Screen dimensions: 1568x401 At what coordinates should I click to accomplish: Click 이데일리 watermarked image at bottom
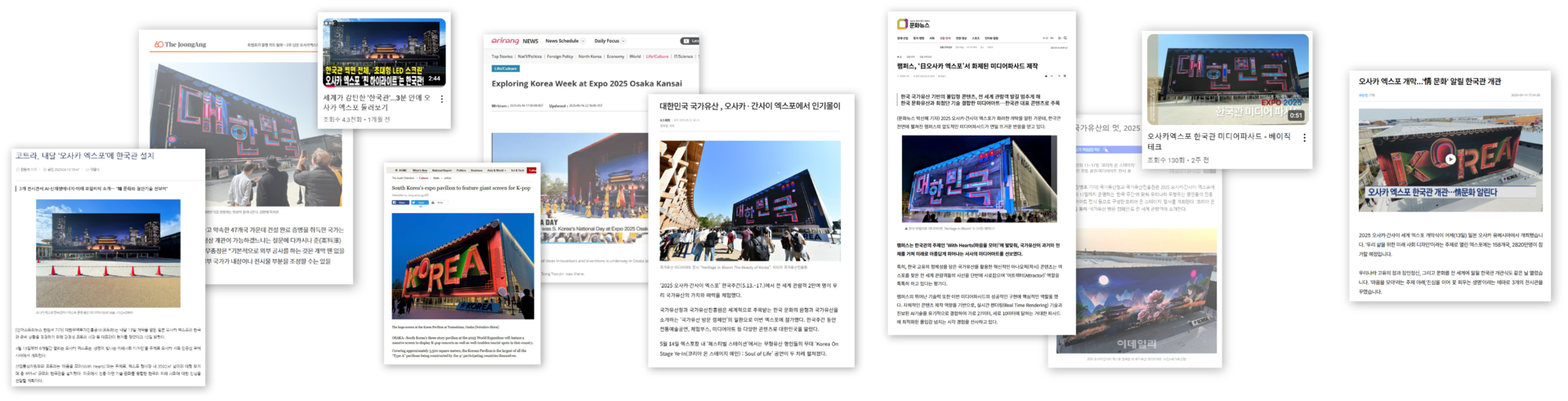(1137, 292)
